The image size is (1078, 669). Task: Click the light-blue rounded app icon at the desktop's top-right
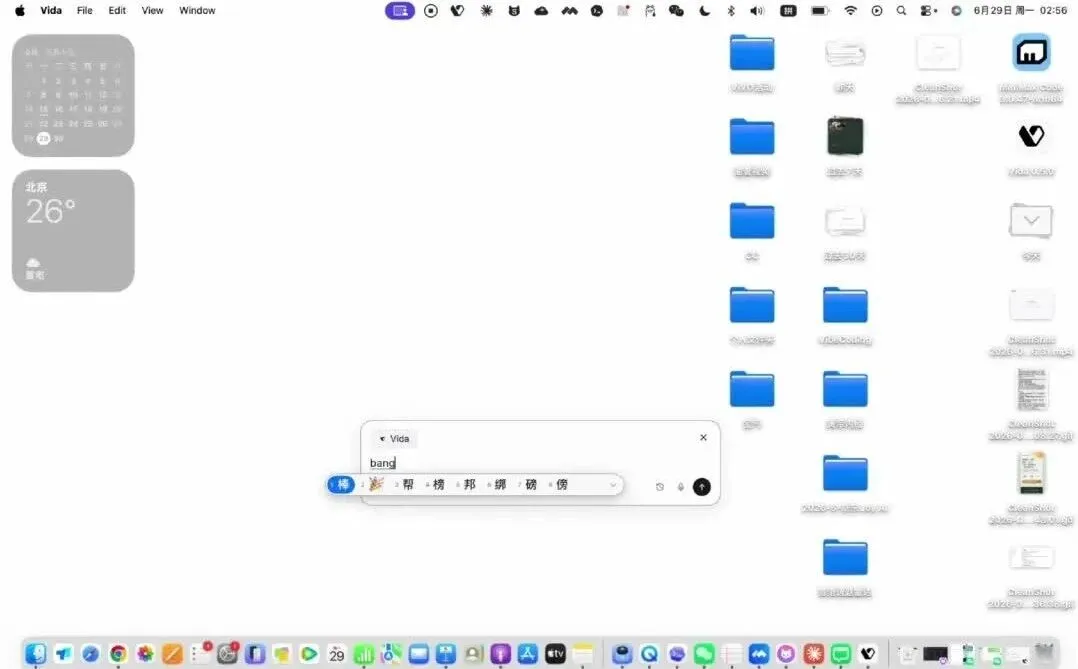pos(1031,52)
